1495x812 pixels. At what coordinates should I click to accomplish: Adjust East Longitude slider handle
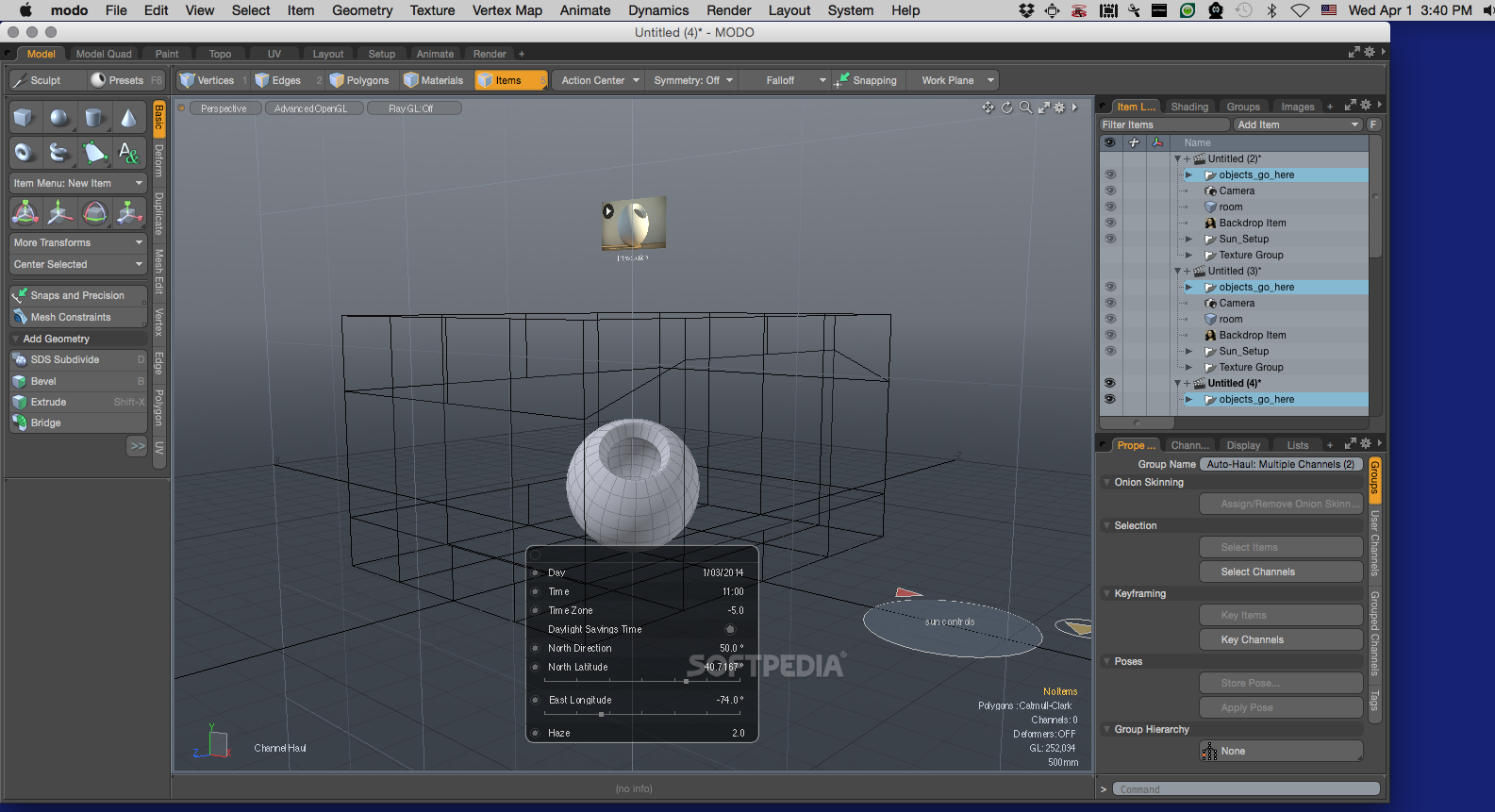pos(601,714)
